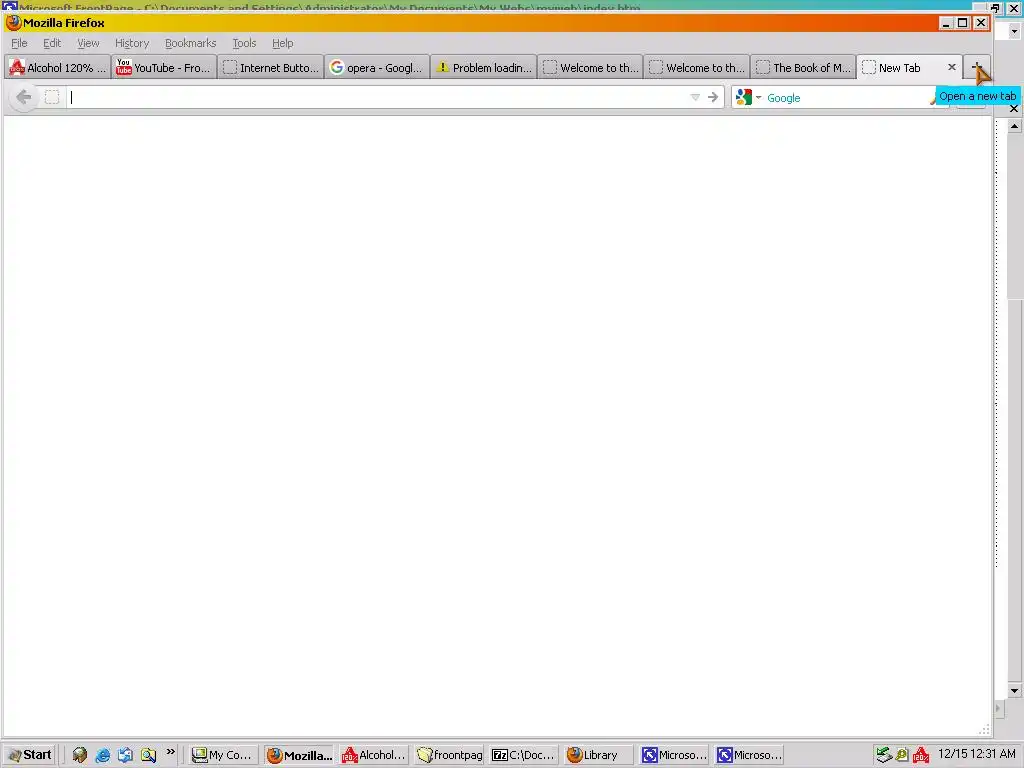Screen dimensions: 1024x768
Task: Switch to the YouTube tab
Action: 164,67
